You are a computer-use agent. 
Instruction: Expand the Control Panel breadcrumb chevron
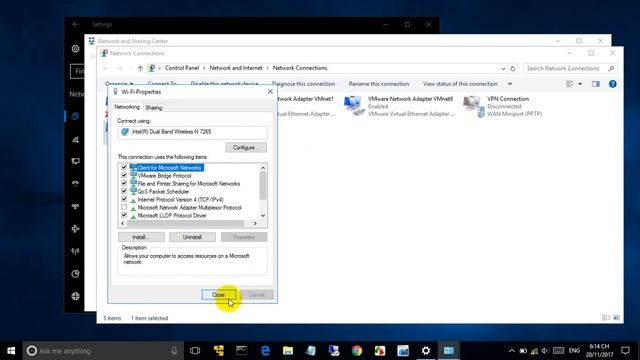coord(204,68)
